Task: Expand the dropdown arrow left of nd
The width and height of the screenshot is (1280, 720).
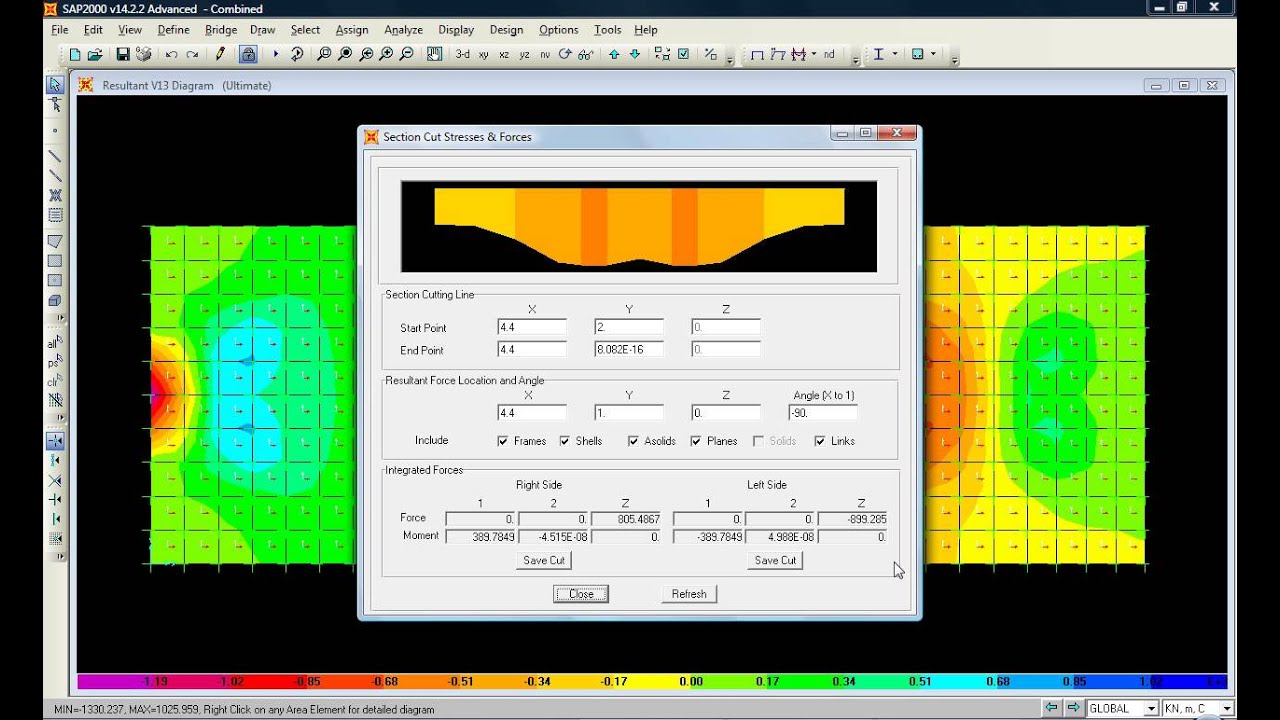Action: tap(813, 54)
